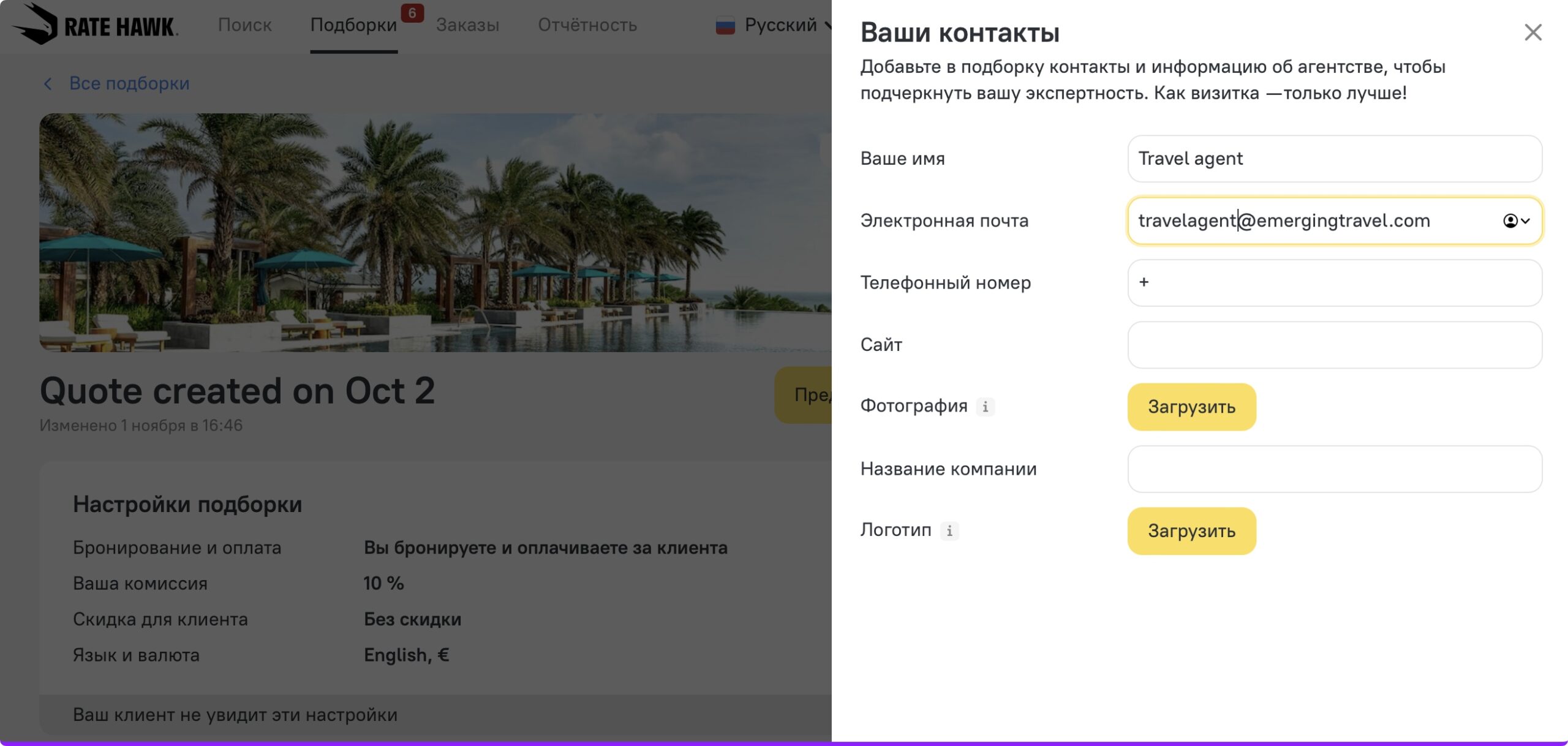The width and height of the screenshot is (1568, 746).
Task: Click the back arrow before Все подборки
Action: pyautogui.click(x=48, y=84)
